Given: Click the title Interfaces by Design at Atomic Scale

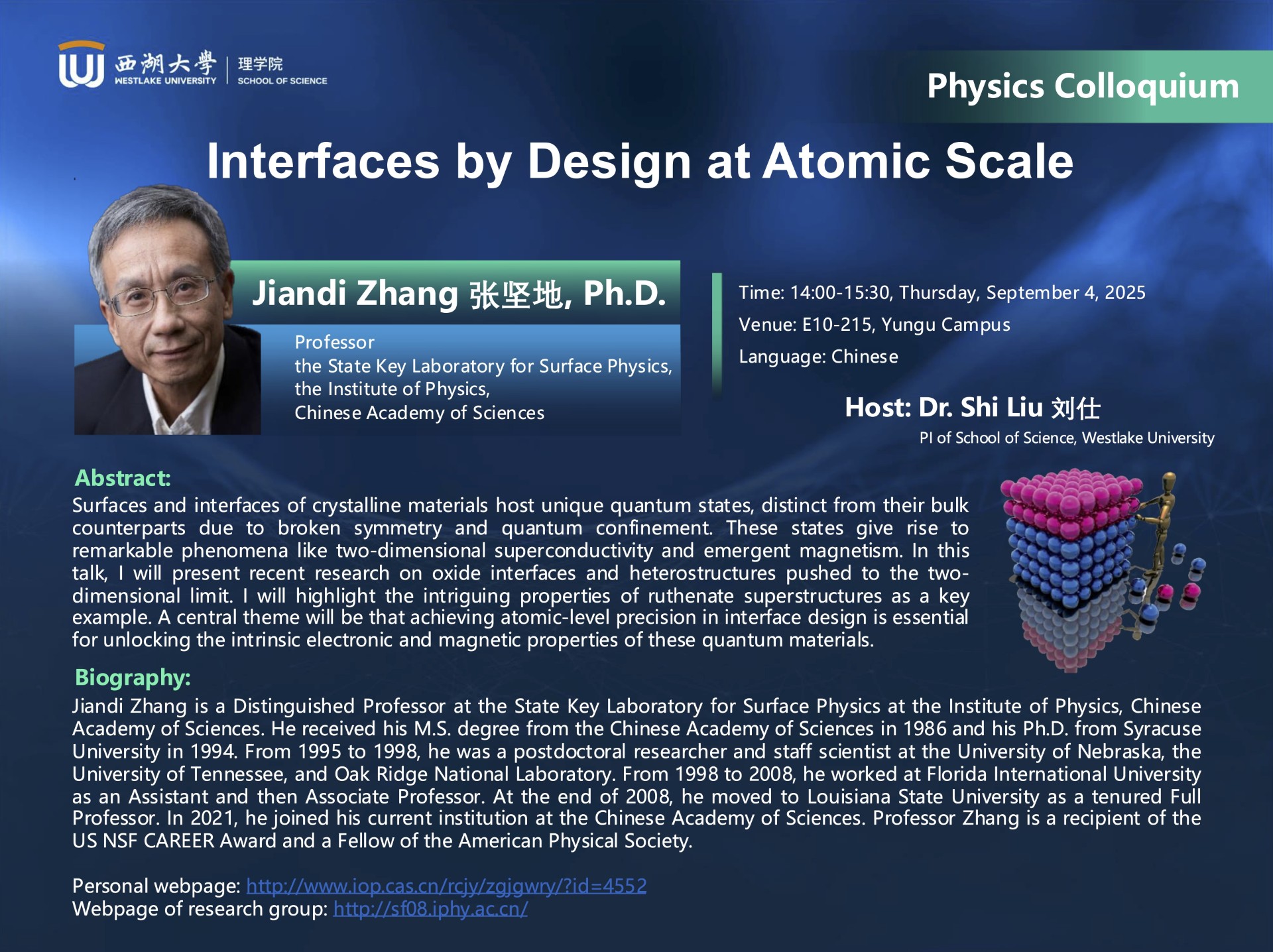Looking at the screenshot, I should click(x=640, y=161).
